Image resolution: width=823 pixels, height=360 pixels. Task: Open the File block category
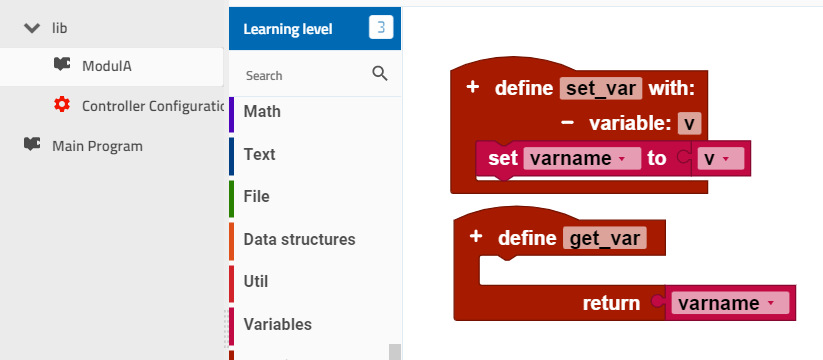click(x=315, y=196)
